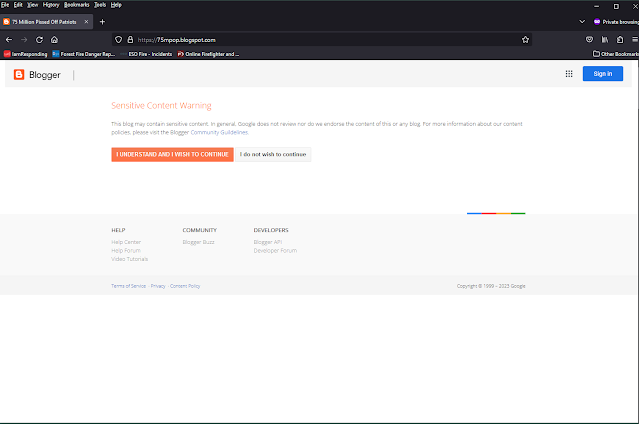Screen dimensions: 639x424
Task: Open the Google apps grid icon
Action: click(569, 74)
